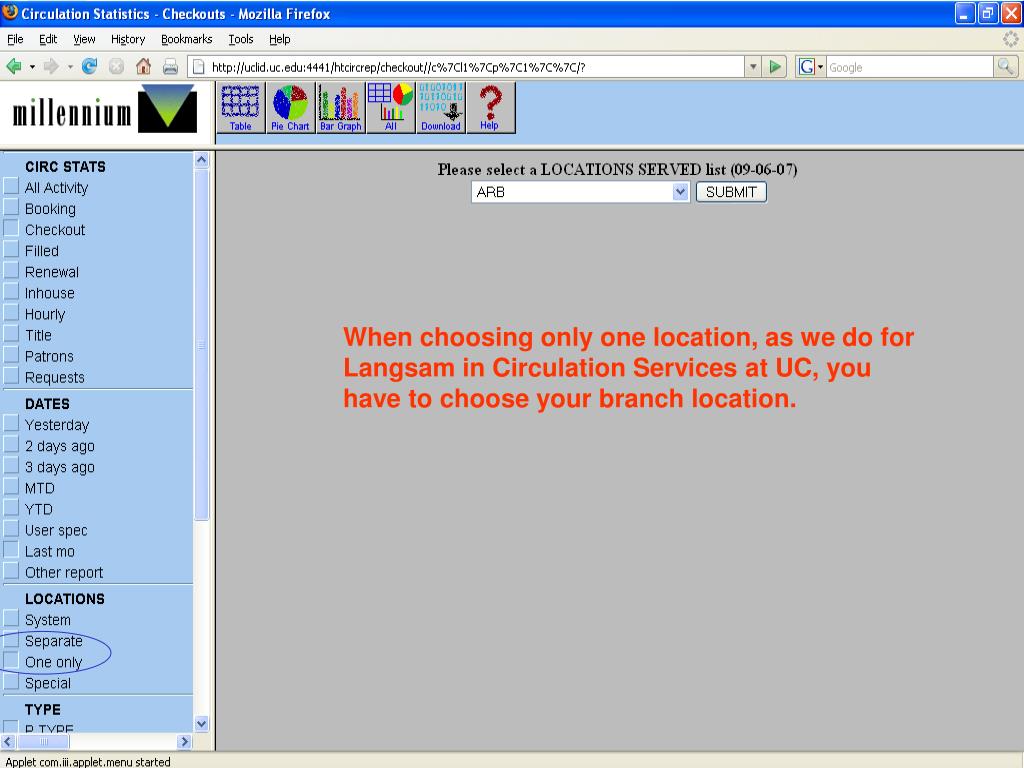Open the Tools menu
1024x768 pixels.
coord(240,39)
